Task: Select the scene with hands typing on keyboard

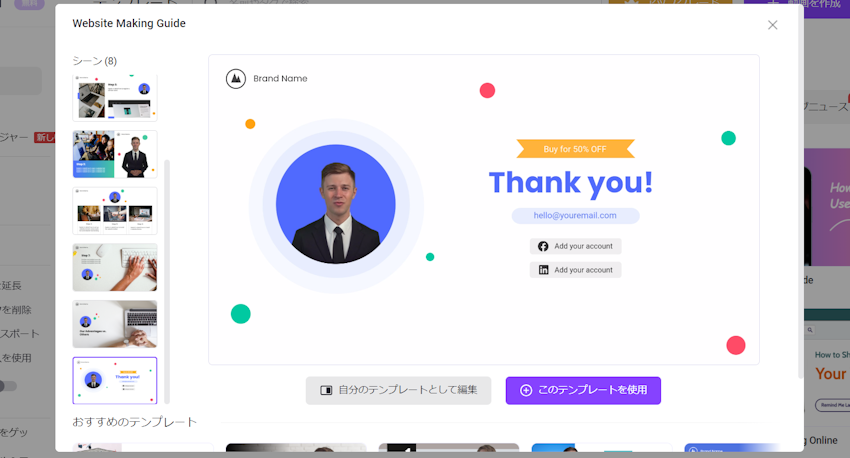Action: (x=115, y=267)
